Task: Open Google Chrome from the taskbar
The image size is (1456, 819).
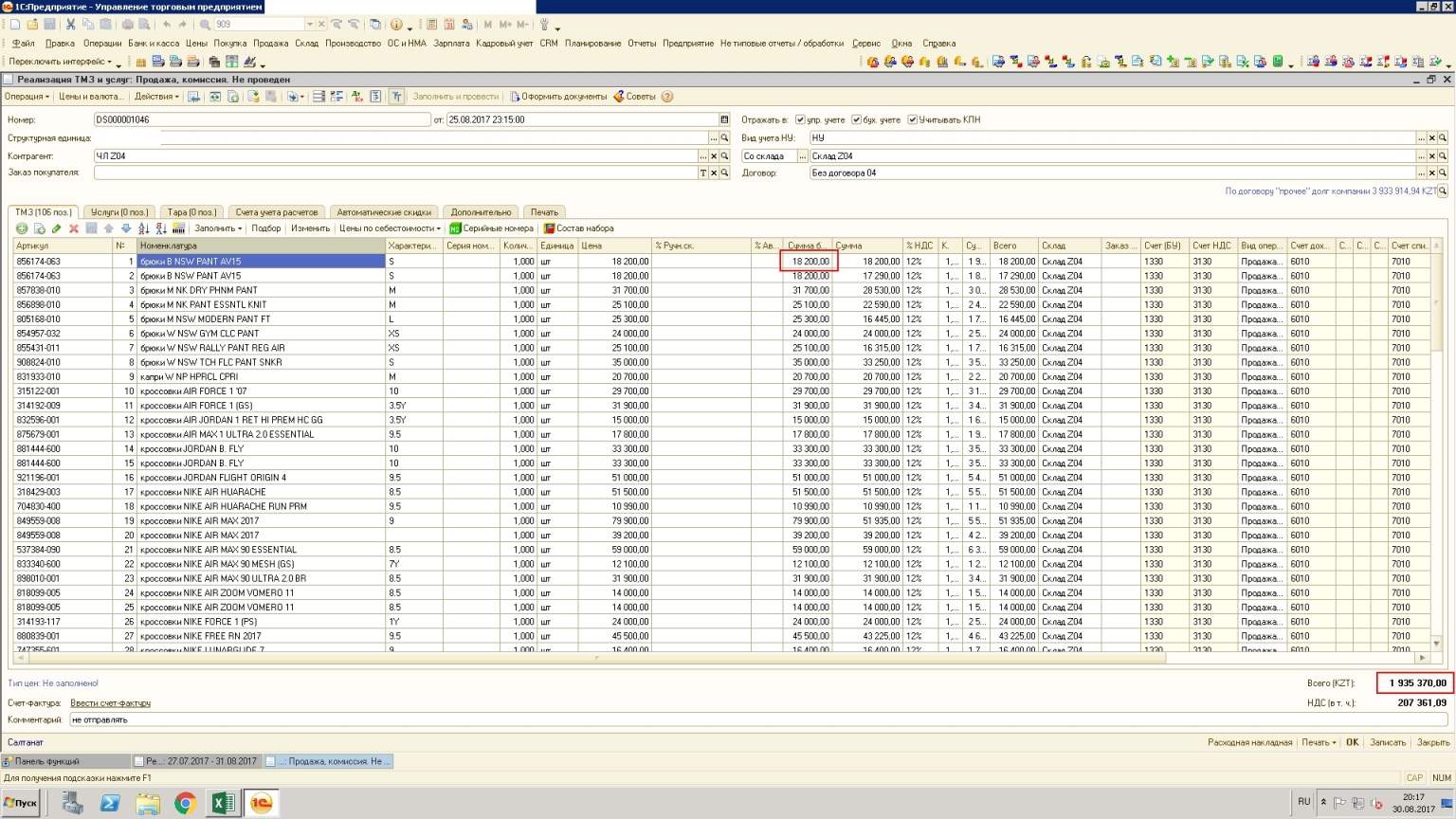Action: pyautogui.click(x=185, y=804)
